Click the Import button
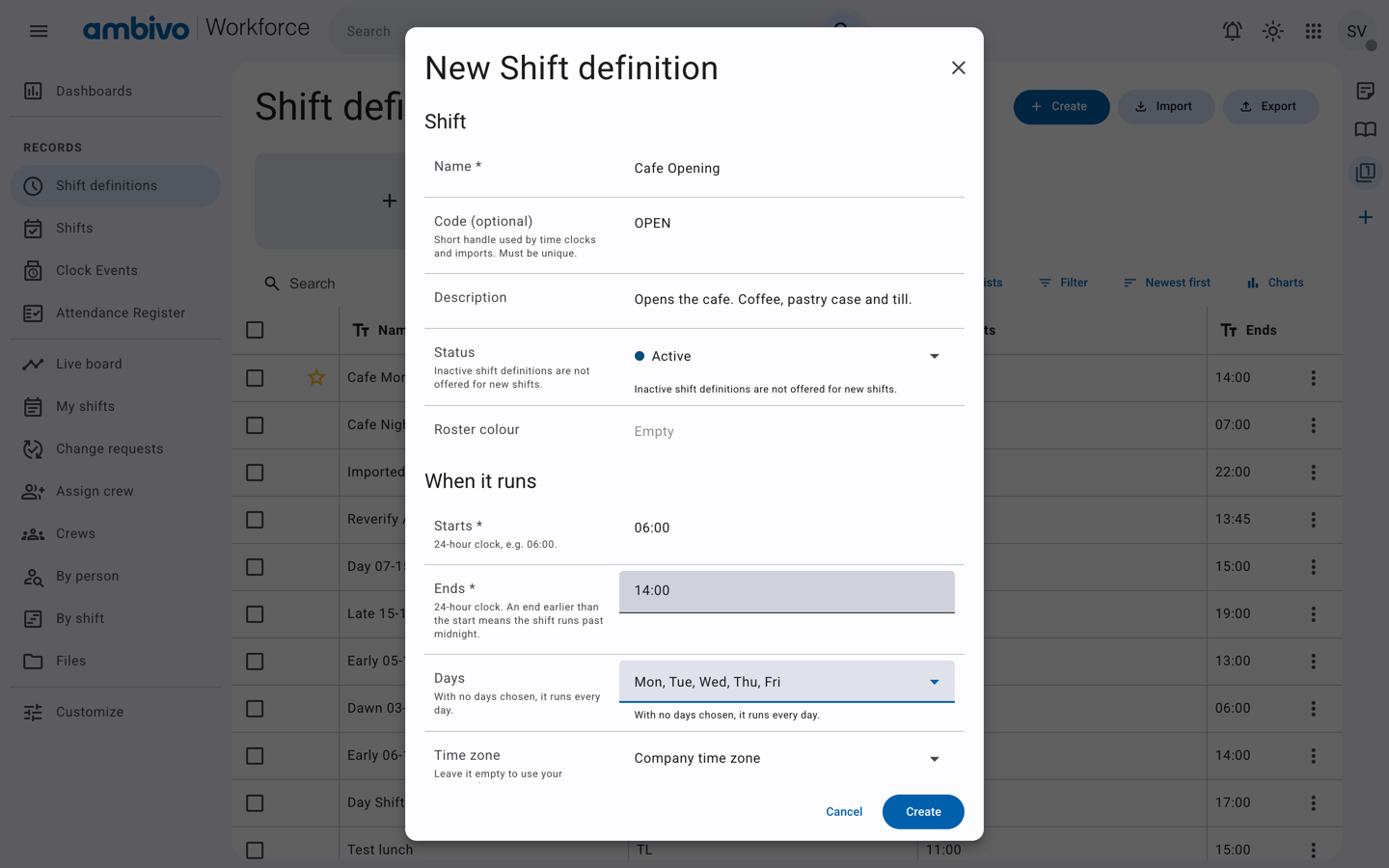 point(1165,106)
